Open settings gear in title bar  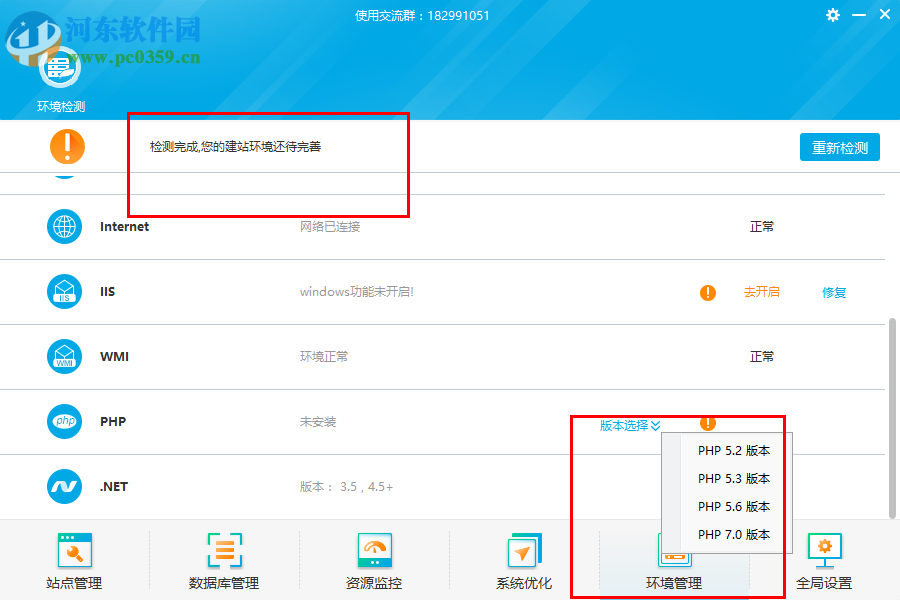point(833,15)
